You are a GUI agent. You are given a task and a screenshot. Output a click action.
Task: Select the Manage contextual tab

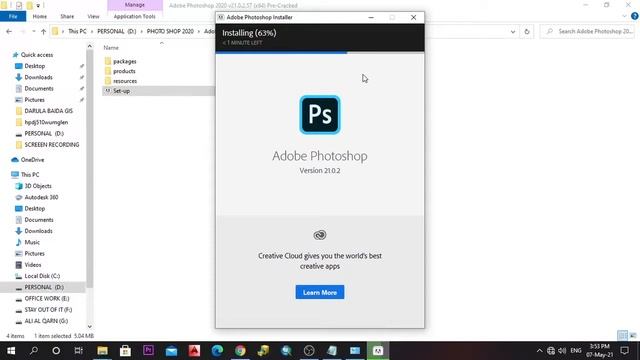(x=135, y=5)
